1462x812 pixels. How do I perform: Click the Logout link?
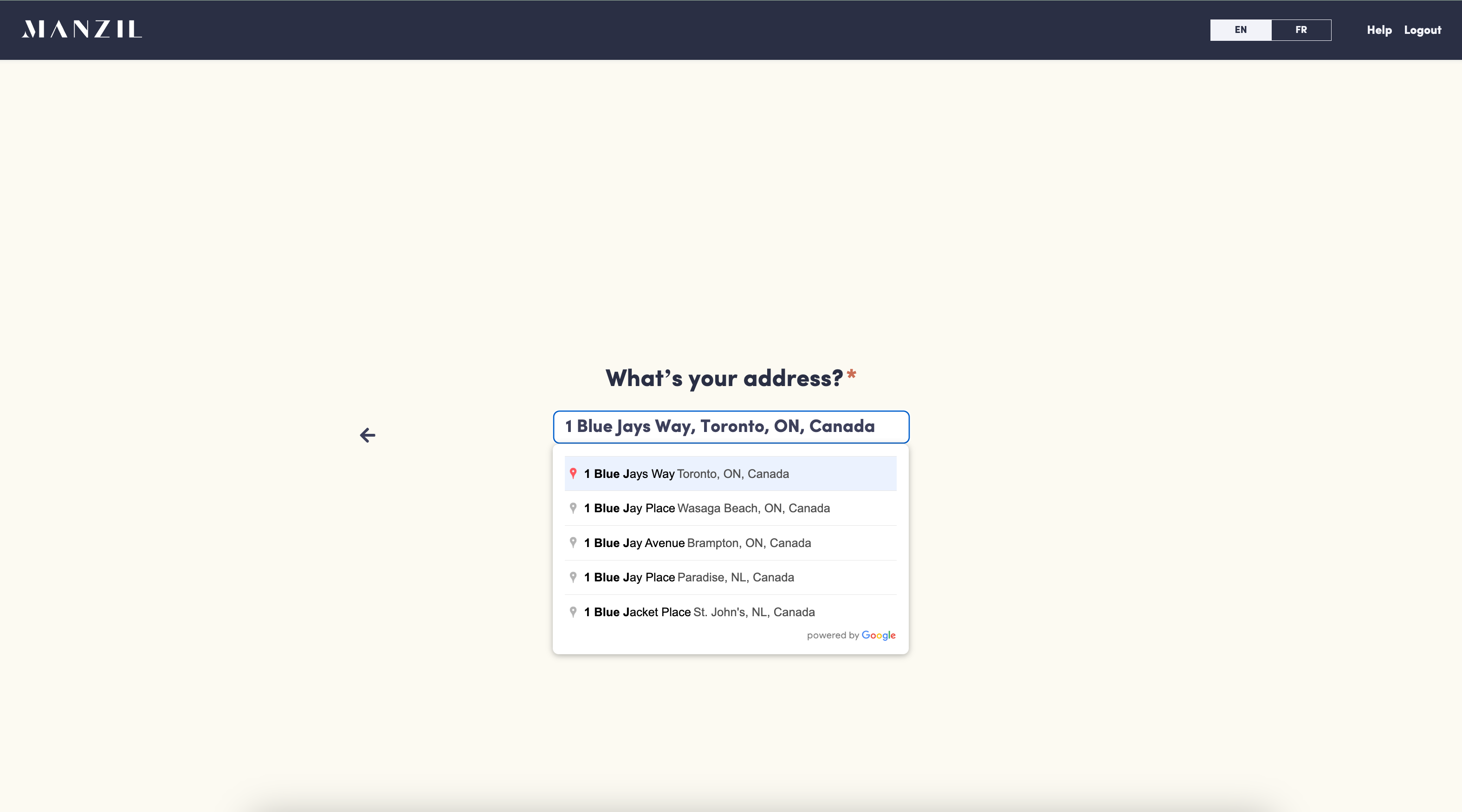point(1422,30)
